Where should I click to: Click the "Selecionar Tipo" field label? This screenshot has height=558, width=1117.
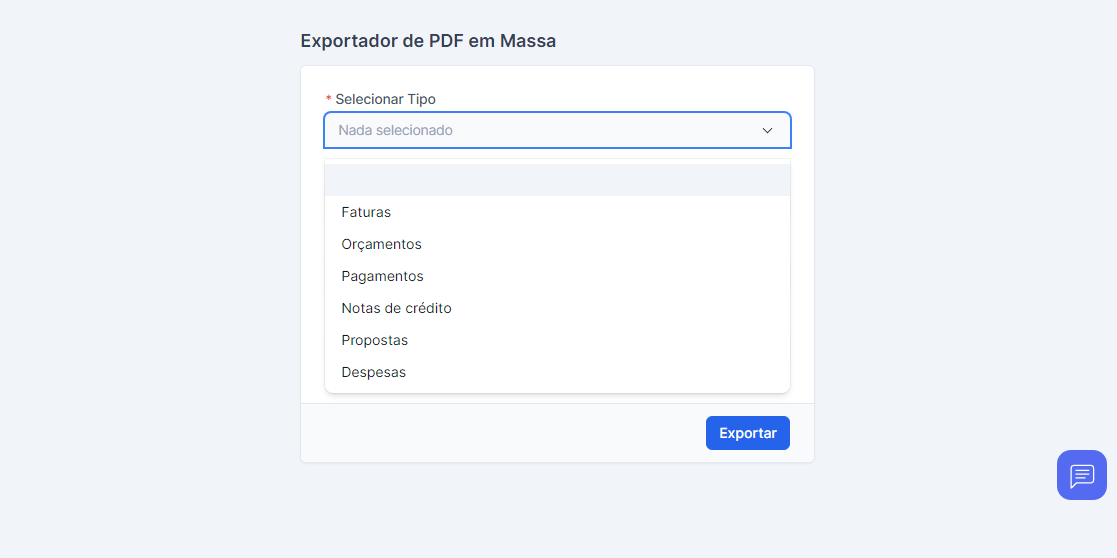385,99
